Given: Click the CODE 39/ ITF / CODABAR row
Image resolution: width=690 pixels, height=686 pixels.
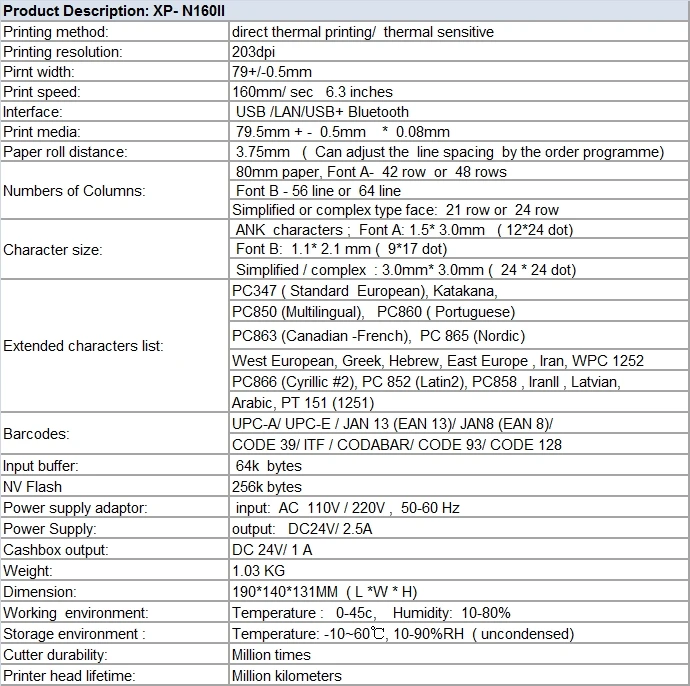Looking at the screenshot, I should coord(459,444).
